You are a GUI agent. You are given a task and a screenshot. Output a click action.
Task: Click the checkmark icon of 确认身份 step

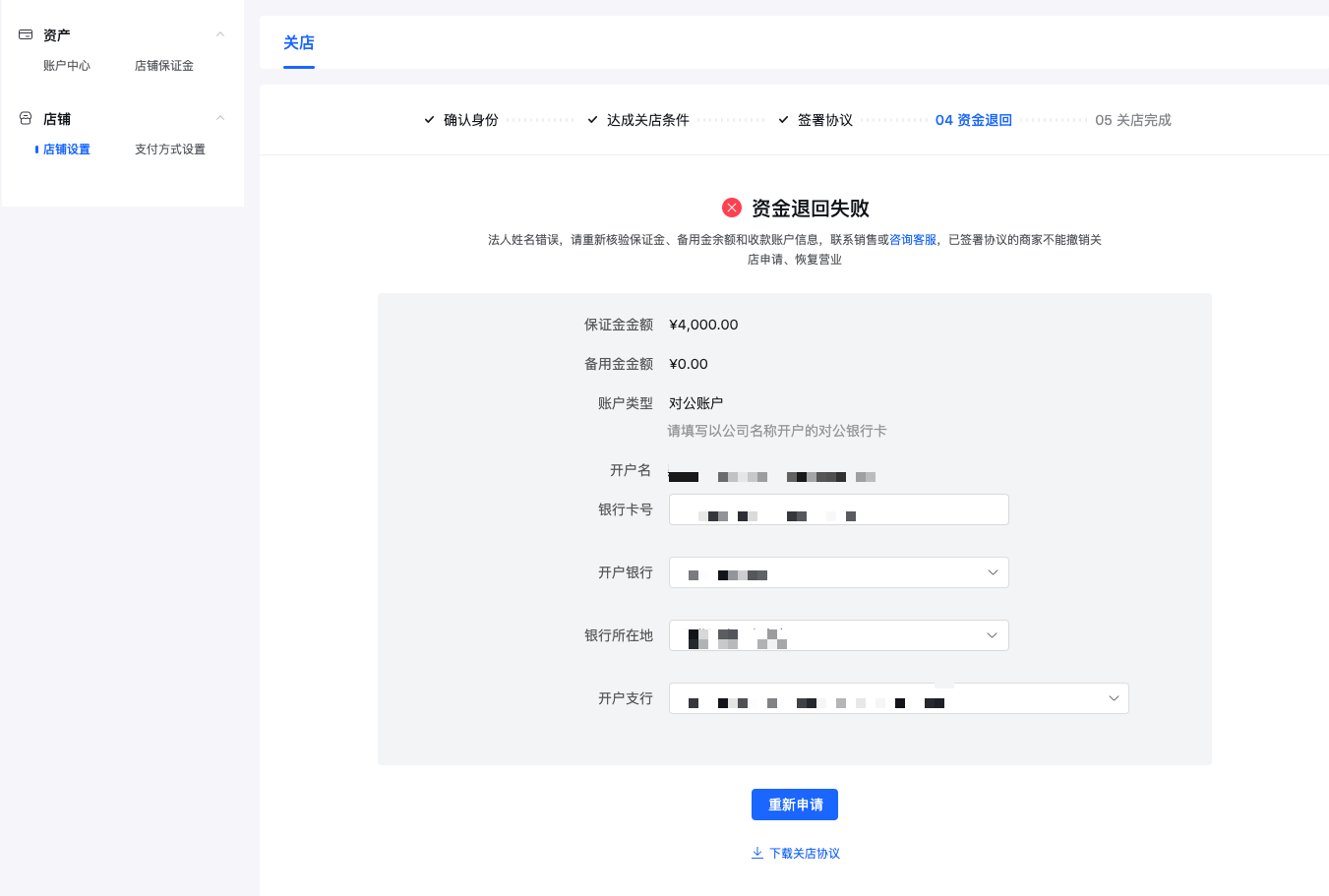(428, 119)
